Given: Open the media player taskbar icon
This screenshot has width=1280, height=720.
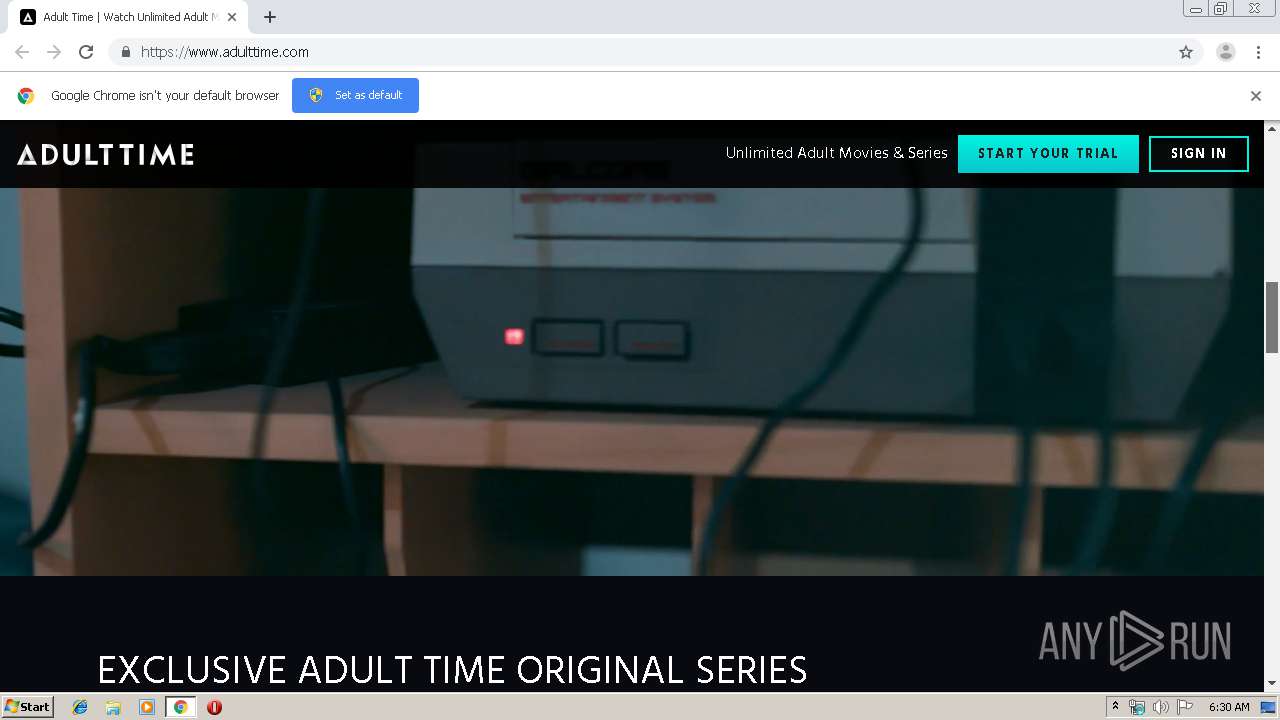Looking at the screenshot, I should pos(147,707).
